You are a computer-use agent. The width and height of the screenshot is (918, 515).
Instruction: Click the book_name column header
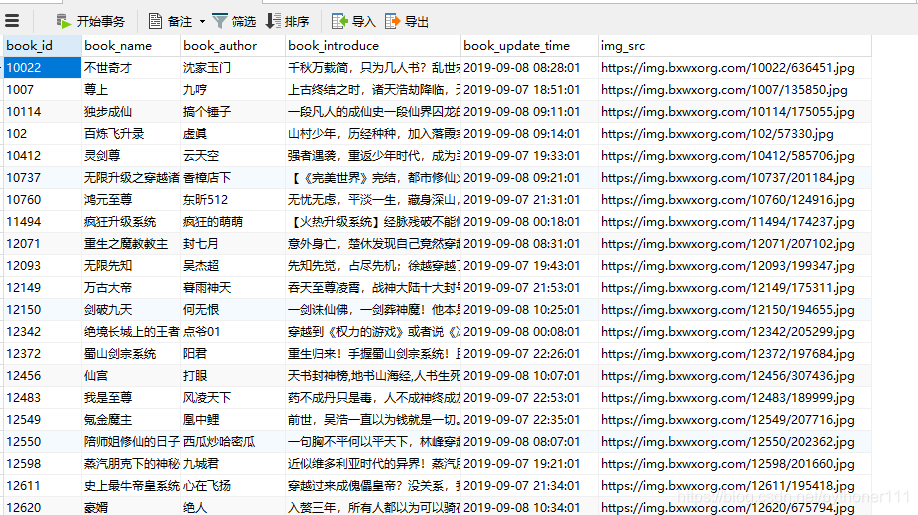pyautogui.click(x=131, y=46)
